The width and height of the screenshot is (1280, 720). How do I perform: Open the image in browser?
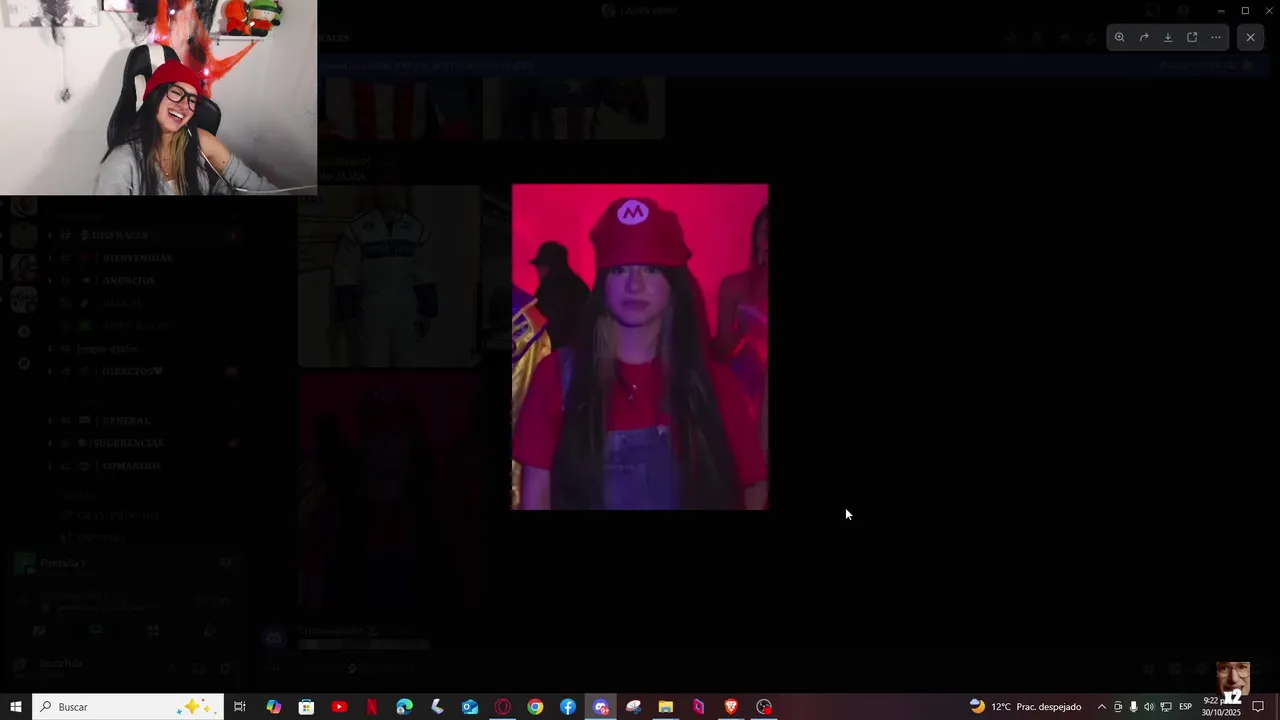point(1192,38)
